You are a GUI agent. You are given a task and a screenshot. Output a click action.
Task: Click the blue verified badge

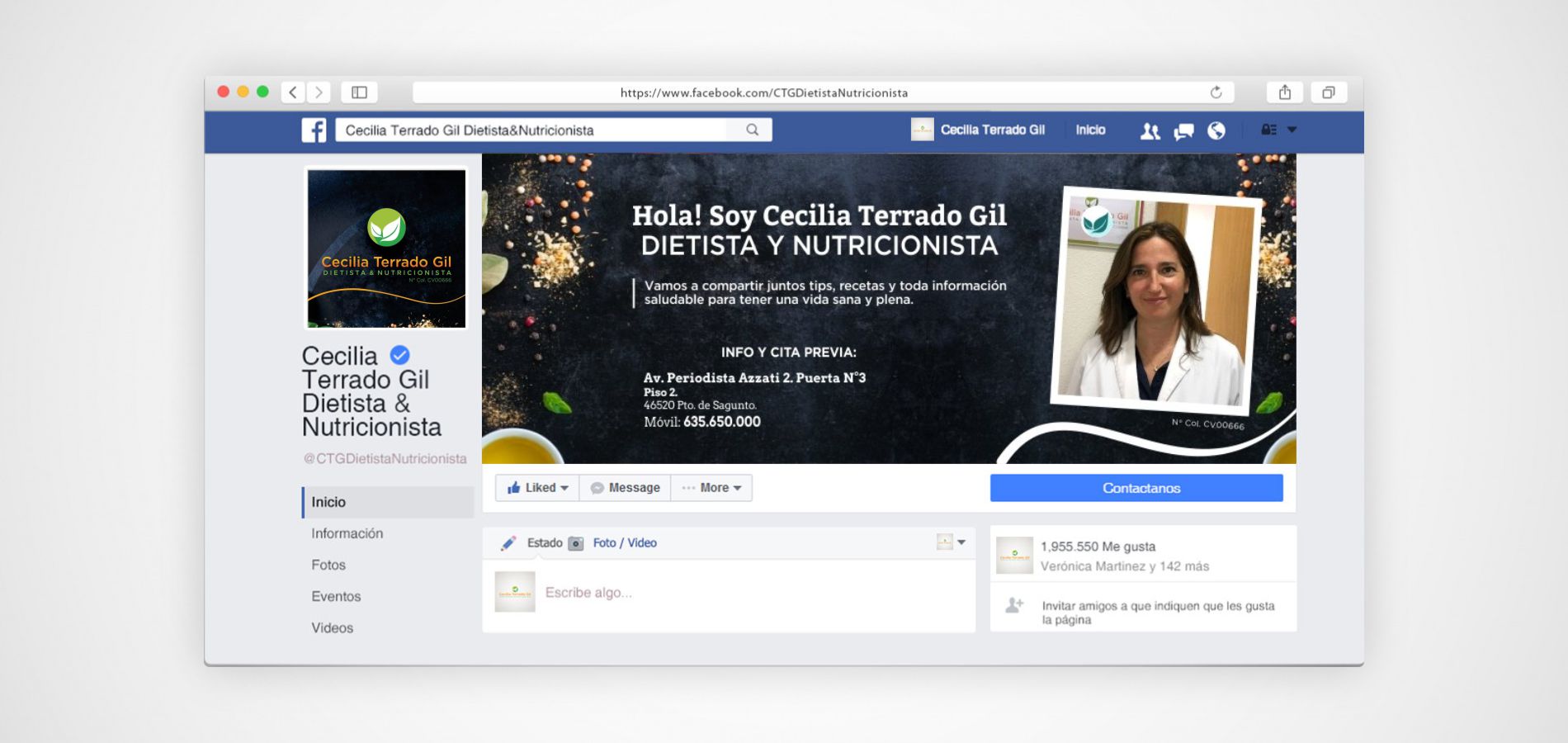399,355
